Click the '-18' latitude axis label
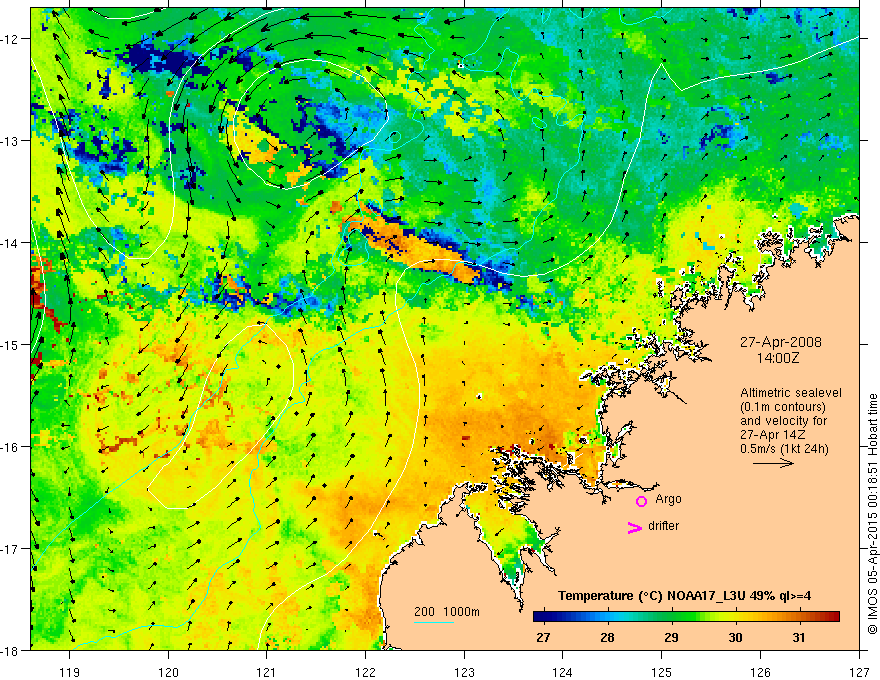The image size is (880, 680). [10, 650]
